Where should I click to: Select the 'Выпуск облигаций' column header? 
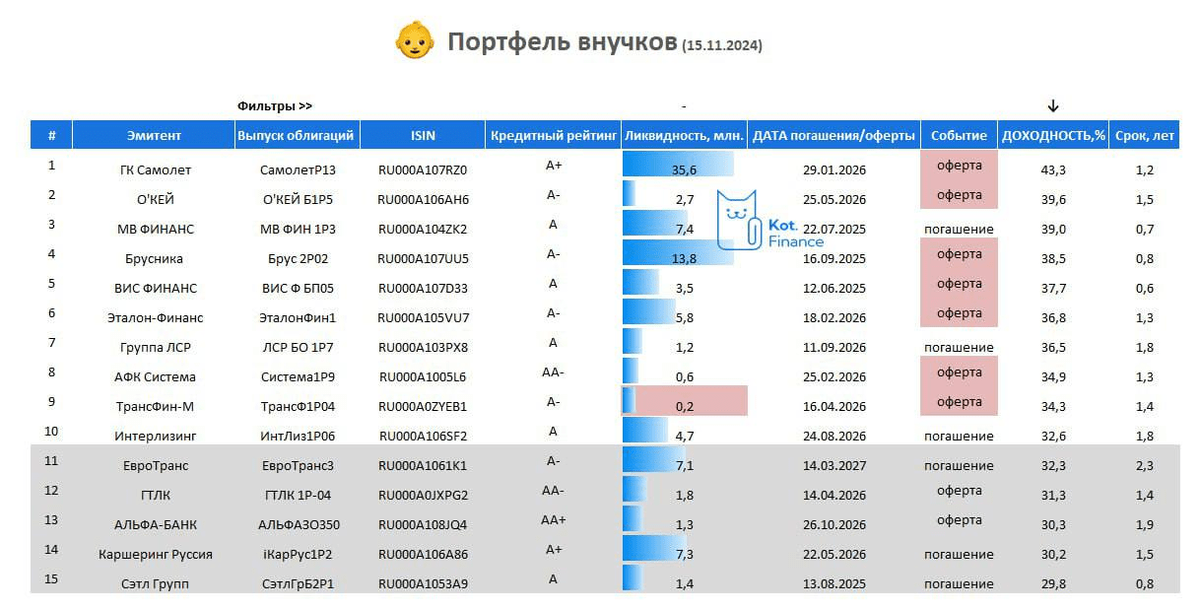[297, 136]
